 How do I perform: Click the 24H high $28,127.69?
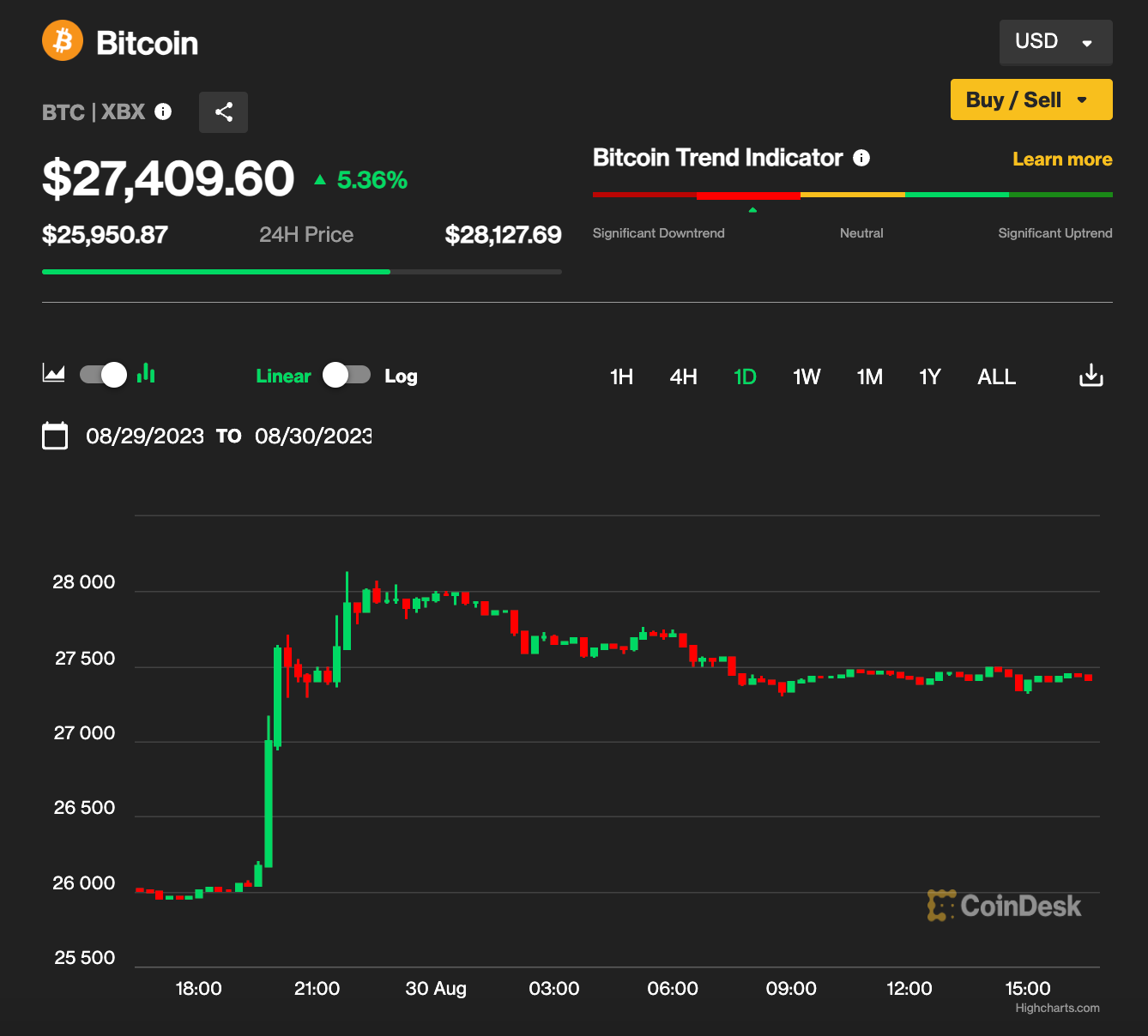coord(503,234)
